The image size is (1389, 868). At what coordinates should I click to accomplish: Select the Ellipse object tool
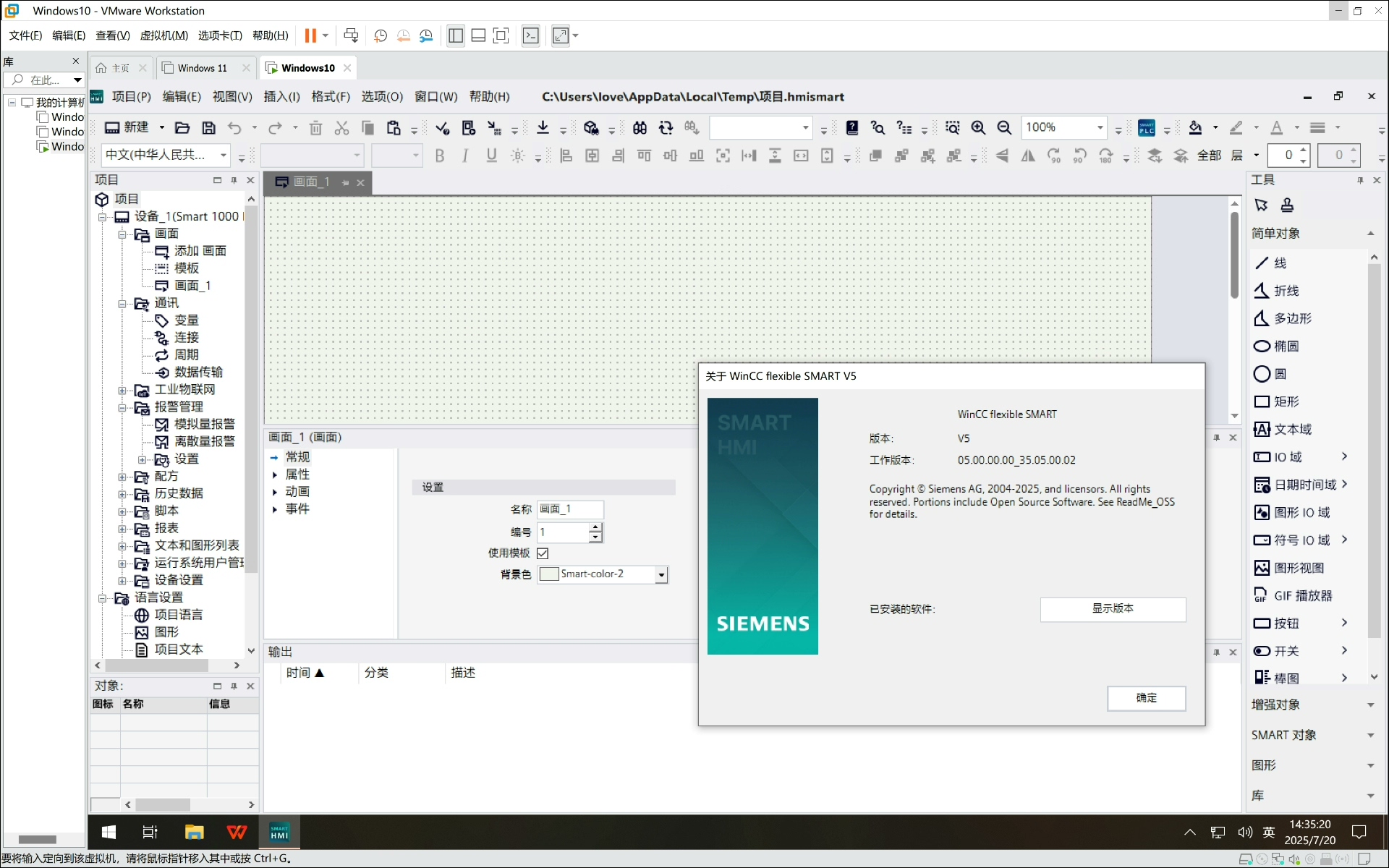[x=1276, y=346]
